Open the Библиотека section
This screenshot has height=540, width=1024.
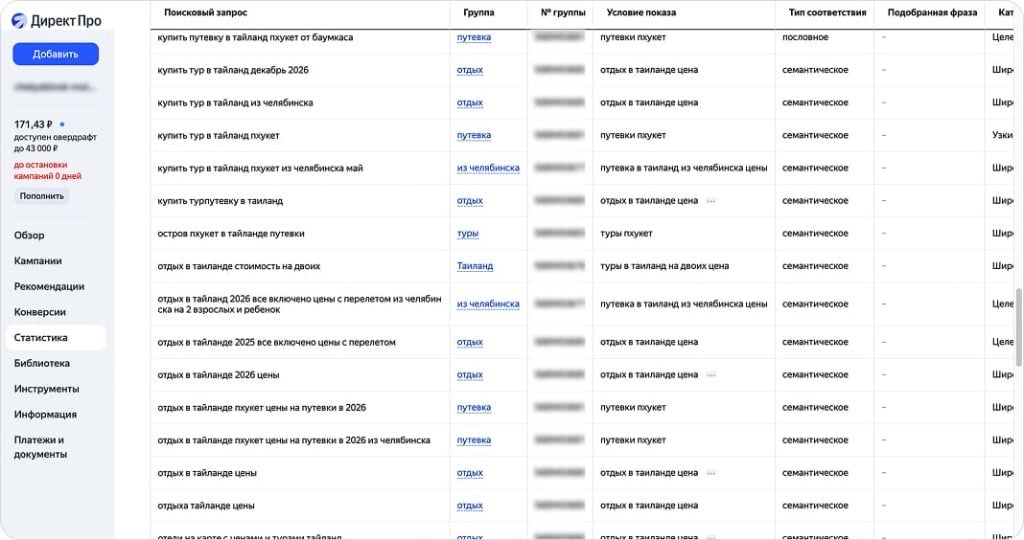point(42,364)
